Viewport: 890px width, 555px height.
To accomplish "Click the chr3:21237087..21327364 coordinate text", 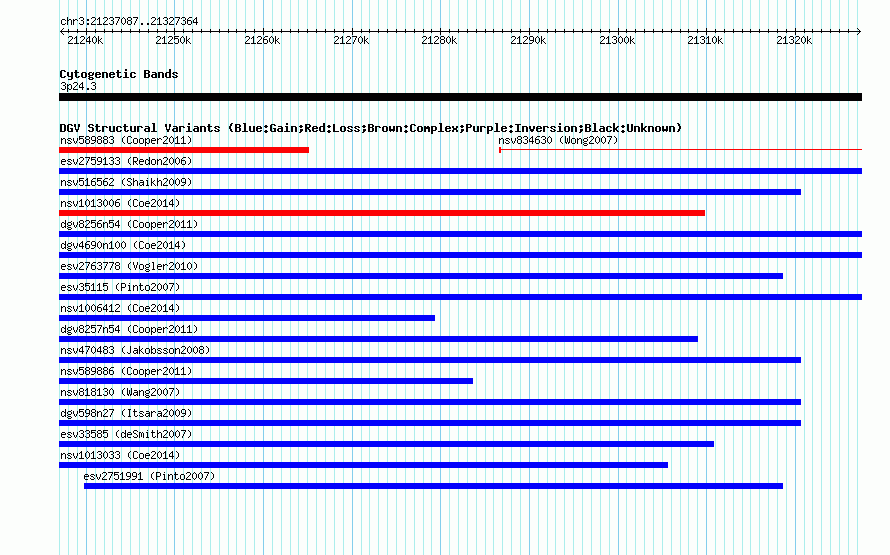I will pos(129,21).
